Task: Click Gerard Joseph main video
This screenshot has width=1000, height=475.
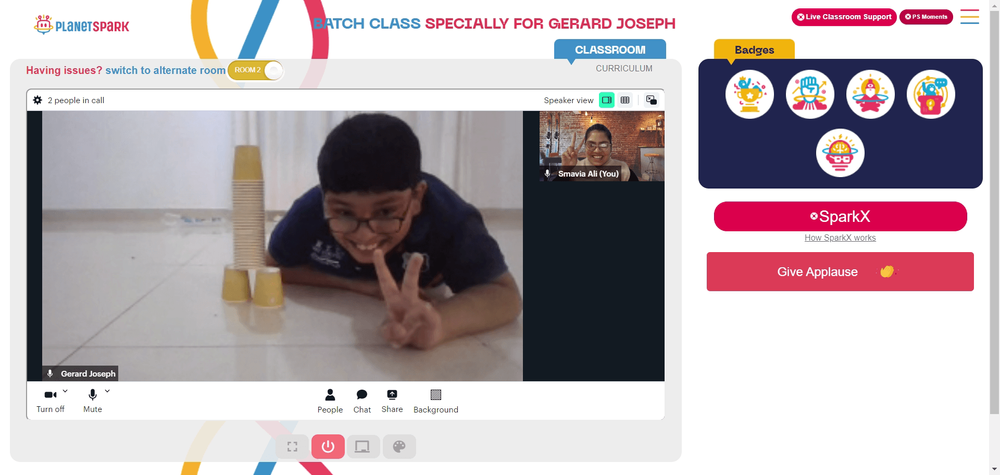Action: (282, 246)
